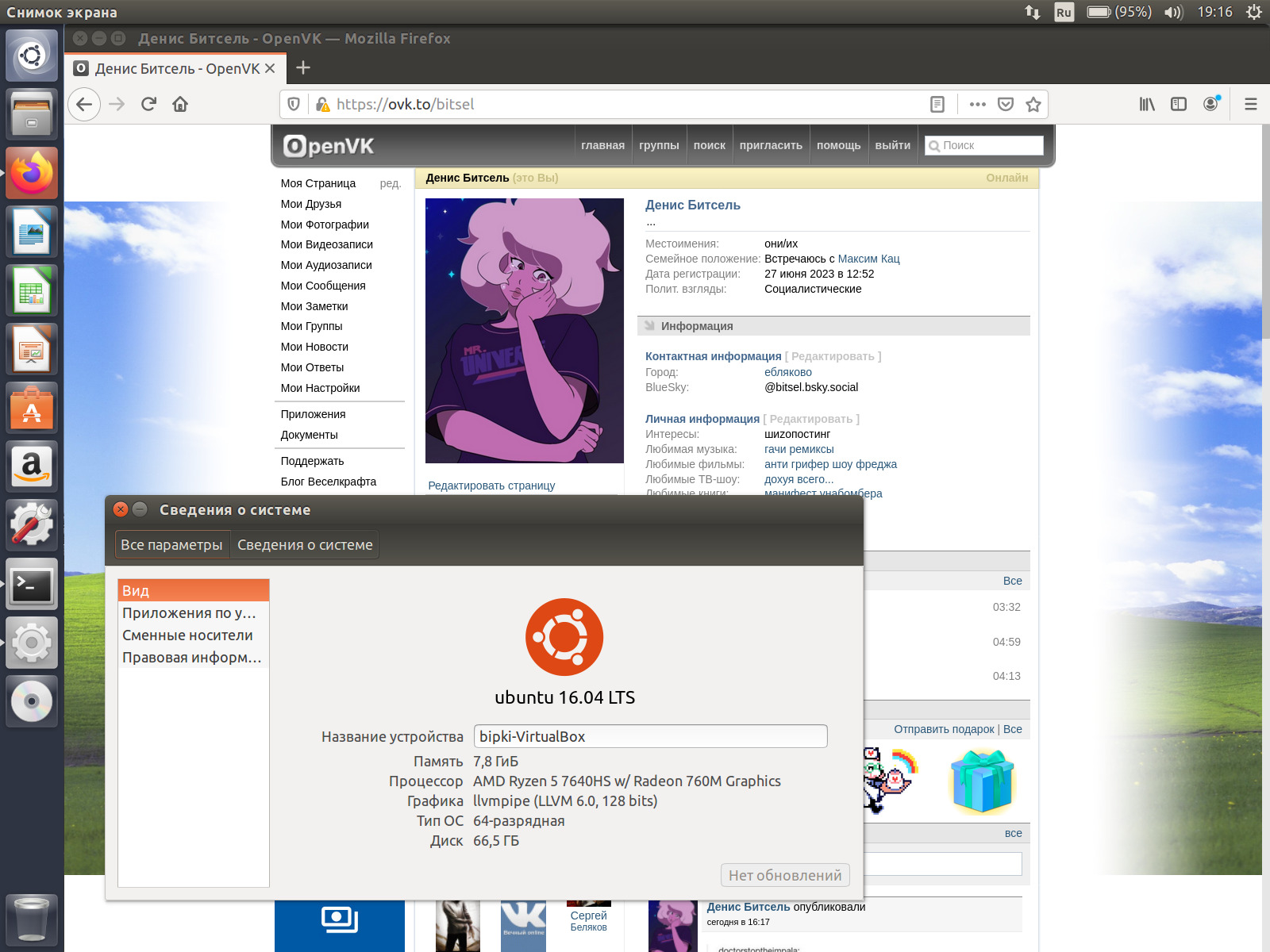Go to the Firefox home page
The height and width of the screenshot is (952, 1270).
(x=180, y=104)
